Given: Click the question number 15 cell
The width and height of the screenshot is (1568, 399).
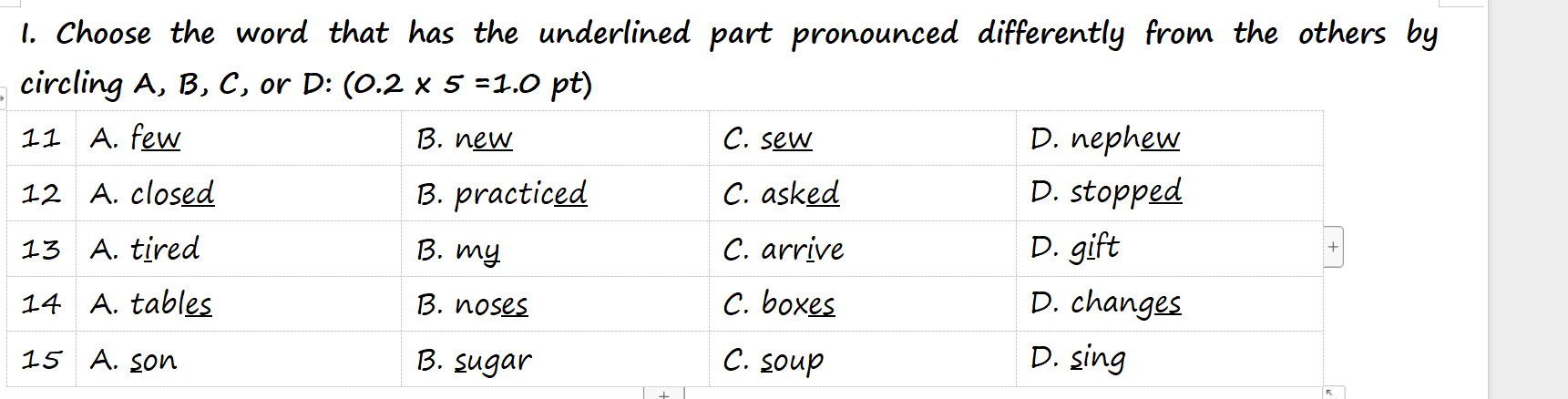Looking at the screenshot, I should (41, 360).
